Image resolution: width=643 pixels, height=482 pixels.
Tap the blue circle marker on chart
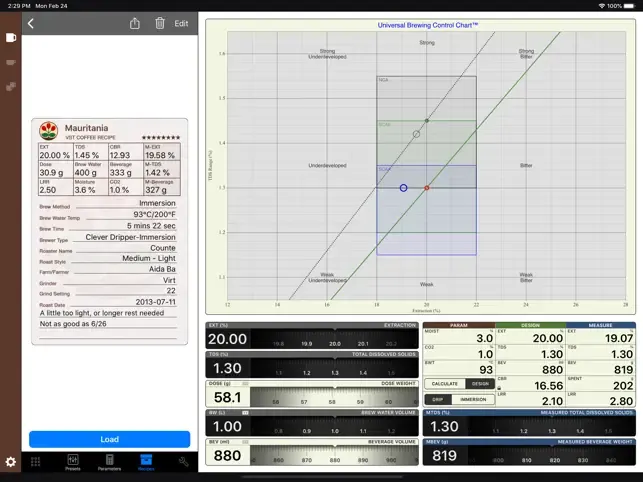(x=404, y=188)
